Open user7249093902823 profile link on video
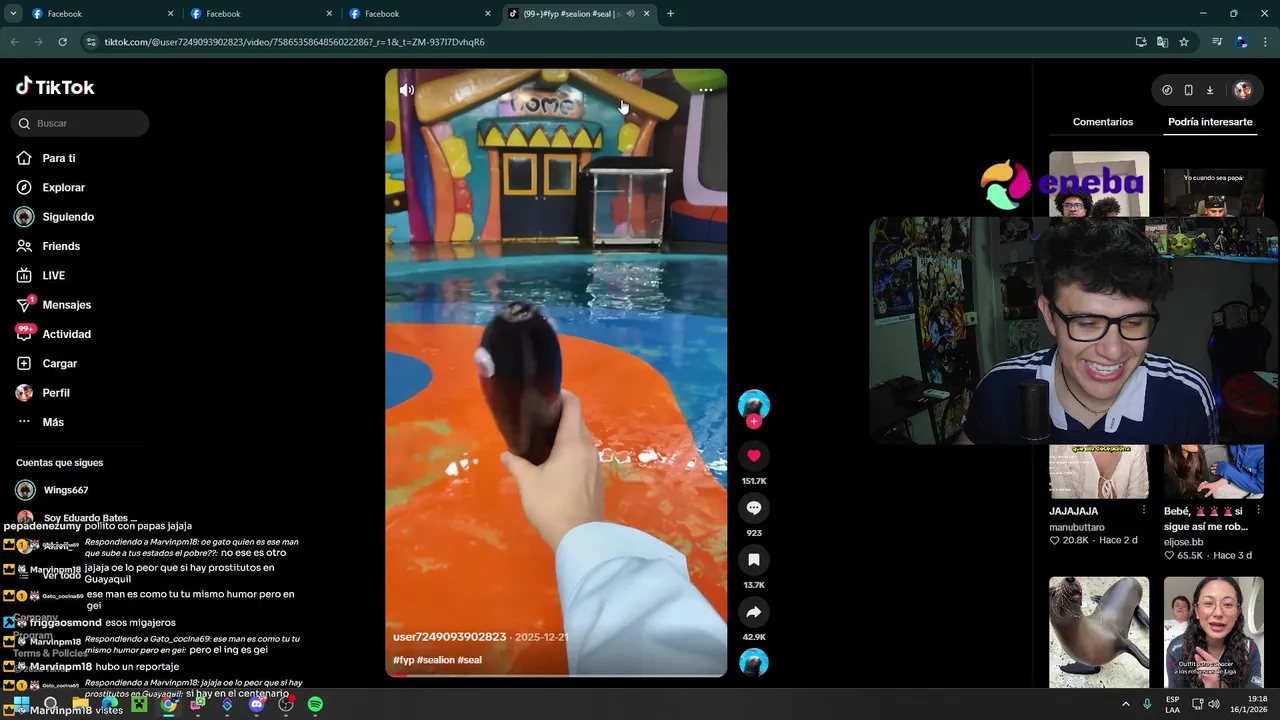 [x=450, y=637]
